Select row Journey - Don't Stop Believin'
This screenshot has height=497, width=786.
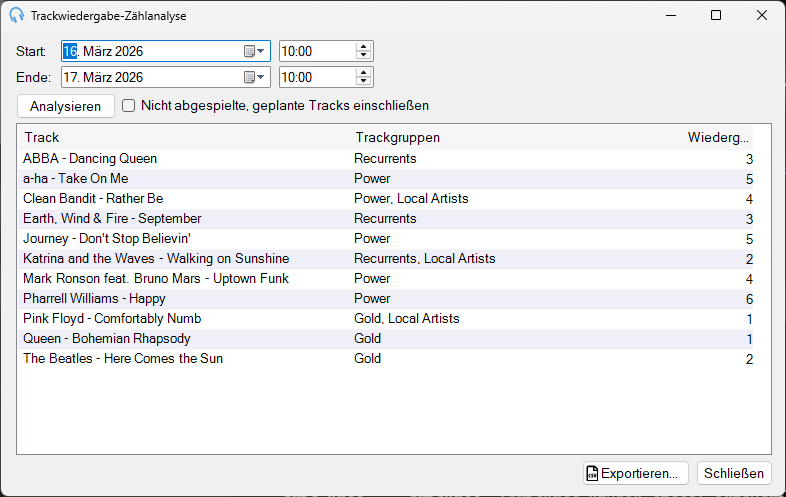(x=385, y=239)
